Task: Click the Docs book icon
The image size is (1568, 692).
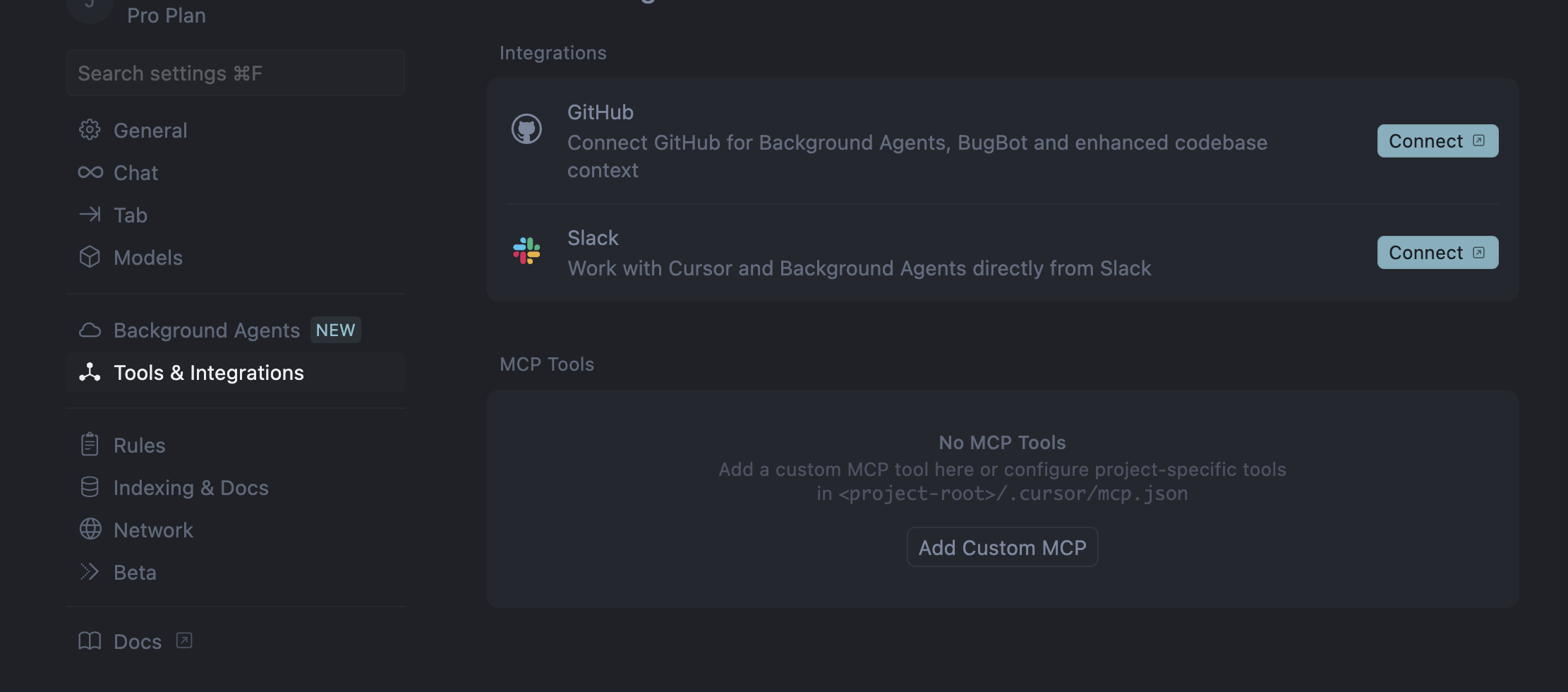Action: coord(90,641)
